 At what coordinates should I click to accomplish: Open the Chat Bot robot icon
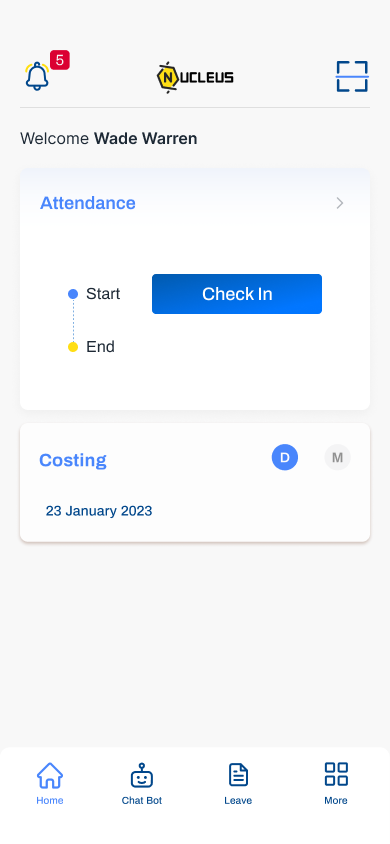point(142,775)
